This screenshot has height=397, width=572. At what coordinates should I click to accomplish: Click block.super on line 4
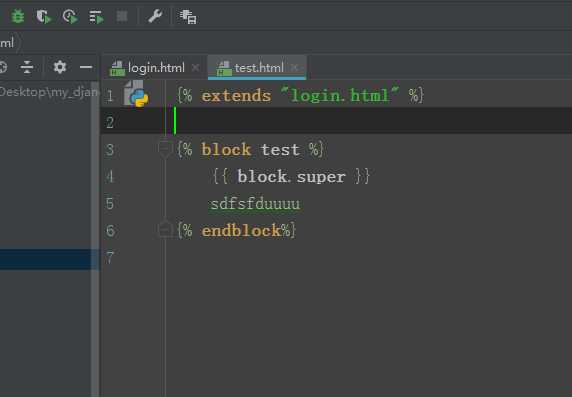point(291,177)
